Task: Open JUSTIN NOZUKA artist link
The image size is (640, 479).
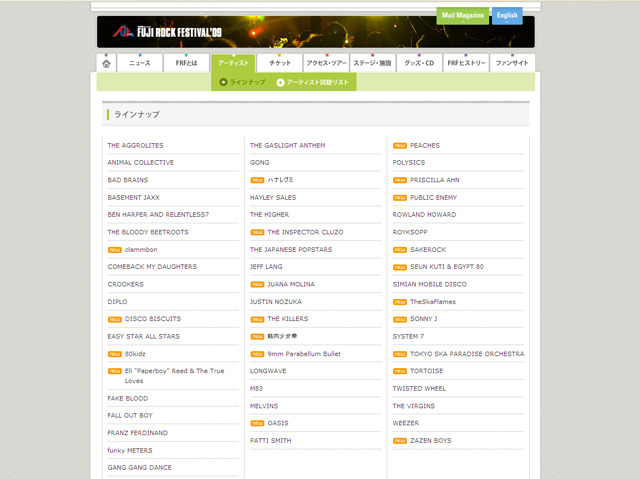Action: coord(276,302)
